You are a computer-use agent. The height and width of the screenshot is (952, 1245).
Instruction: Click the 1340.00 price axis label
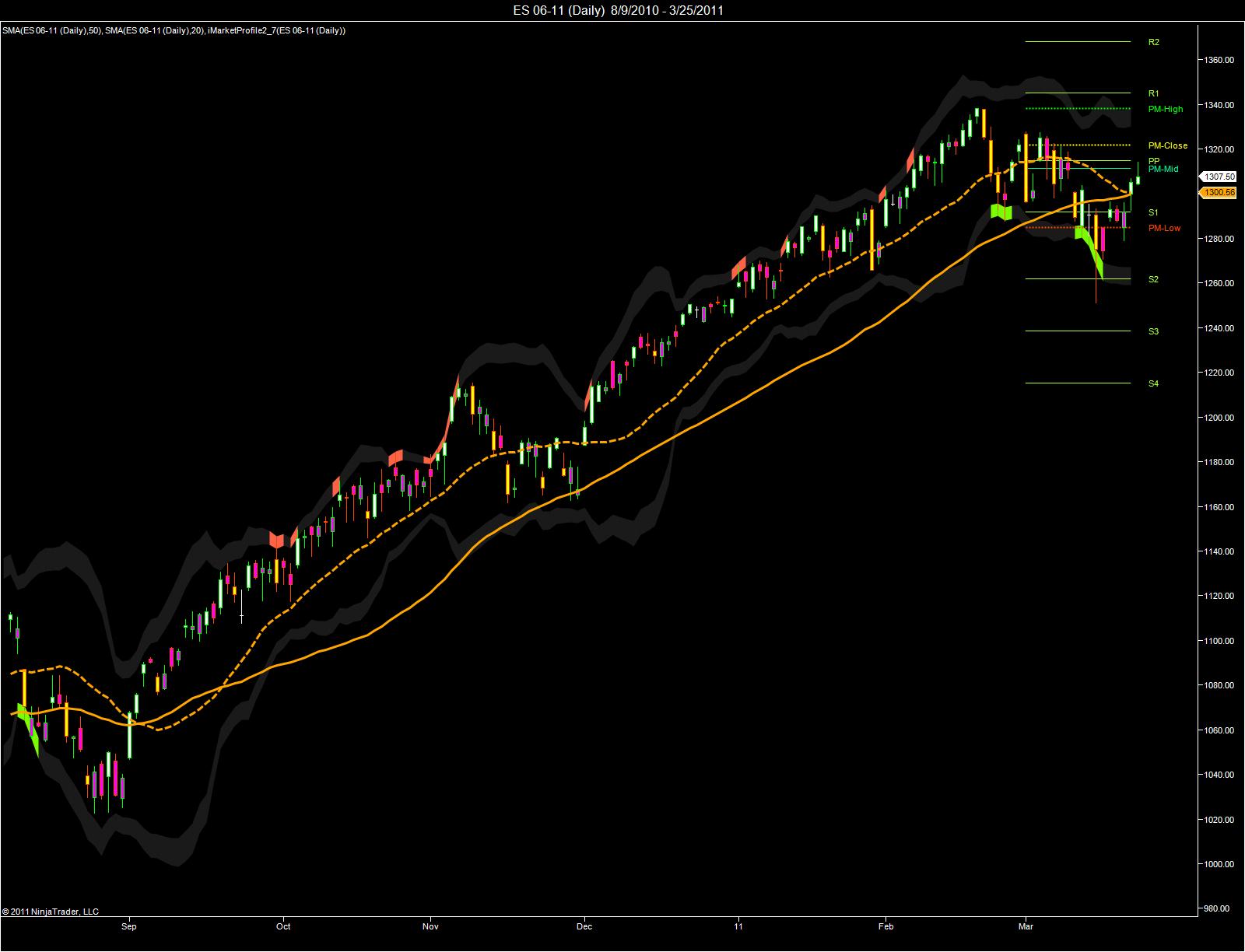point(1219,105)
